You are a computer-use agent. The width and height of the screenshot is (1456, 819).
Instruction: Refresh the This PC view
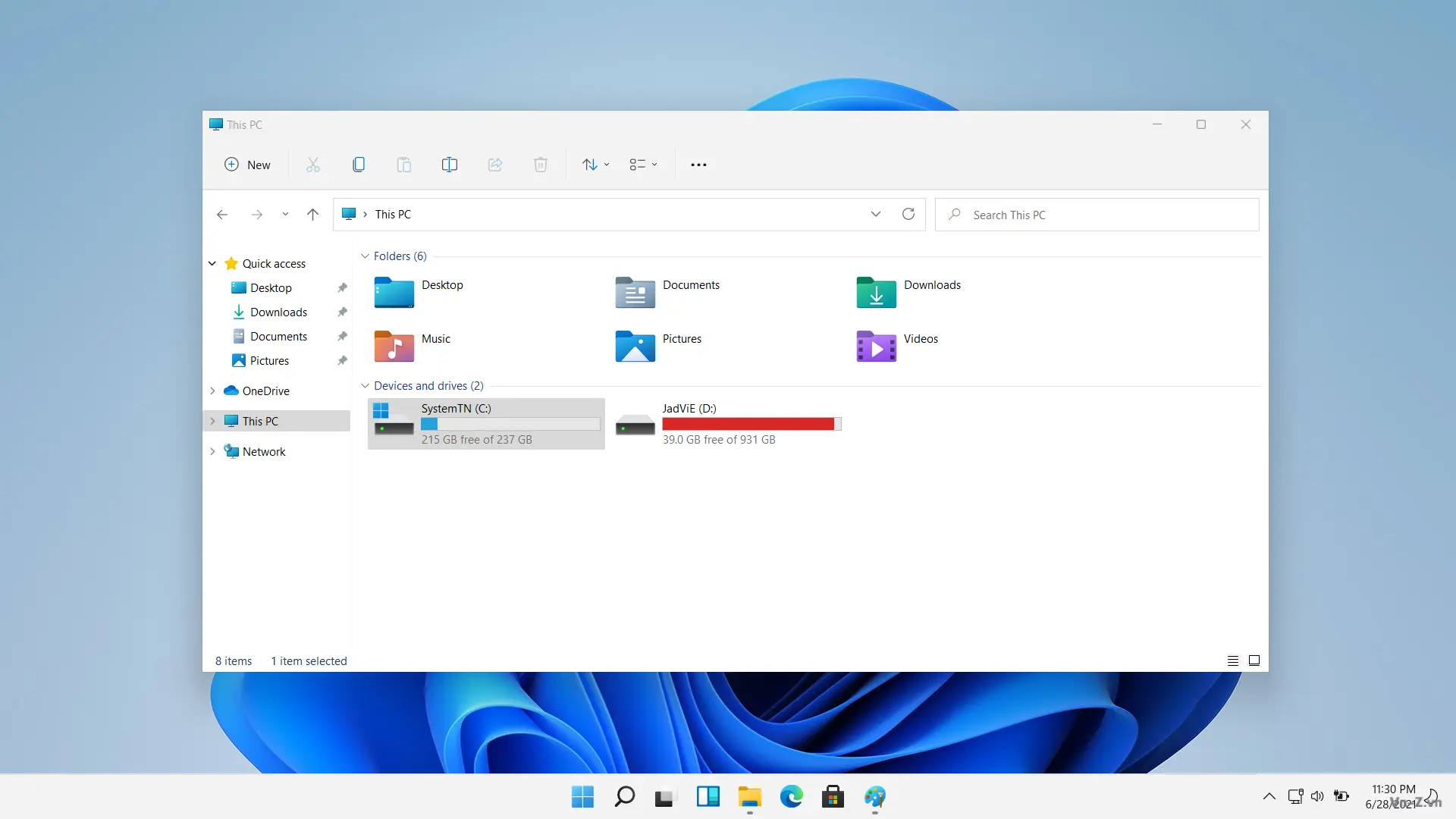pyautogui.click(x=908, y=215)
